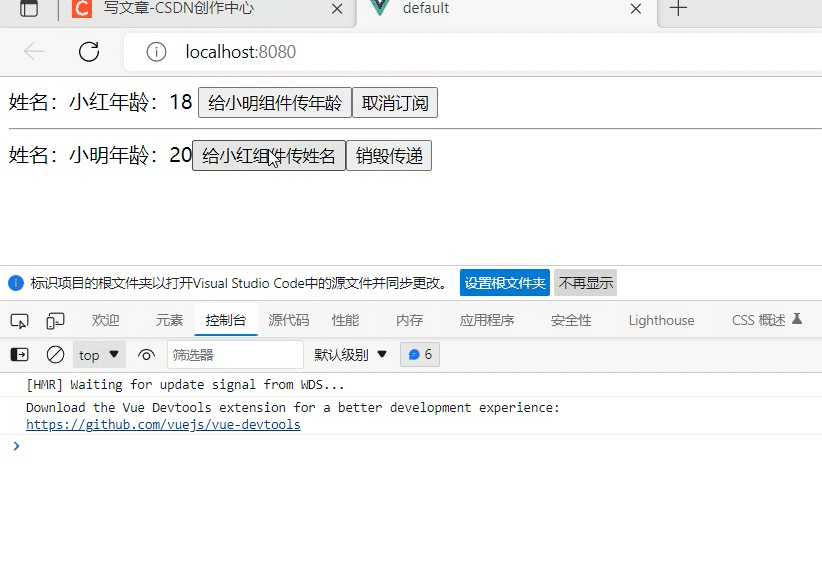Click the 给小红组件传姓名 button

click(x=269, y=156)
